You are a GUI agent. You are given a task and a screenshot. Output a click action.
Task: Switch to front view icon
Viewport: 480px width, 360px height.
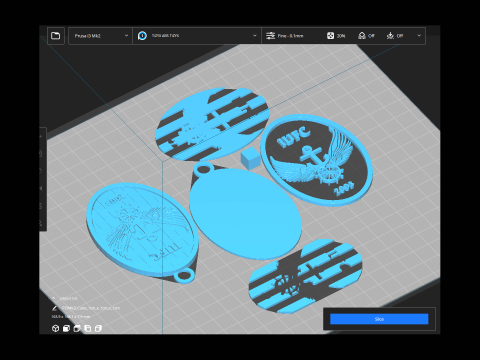66,329
